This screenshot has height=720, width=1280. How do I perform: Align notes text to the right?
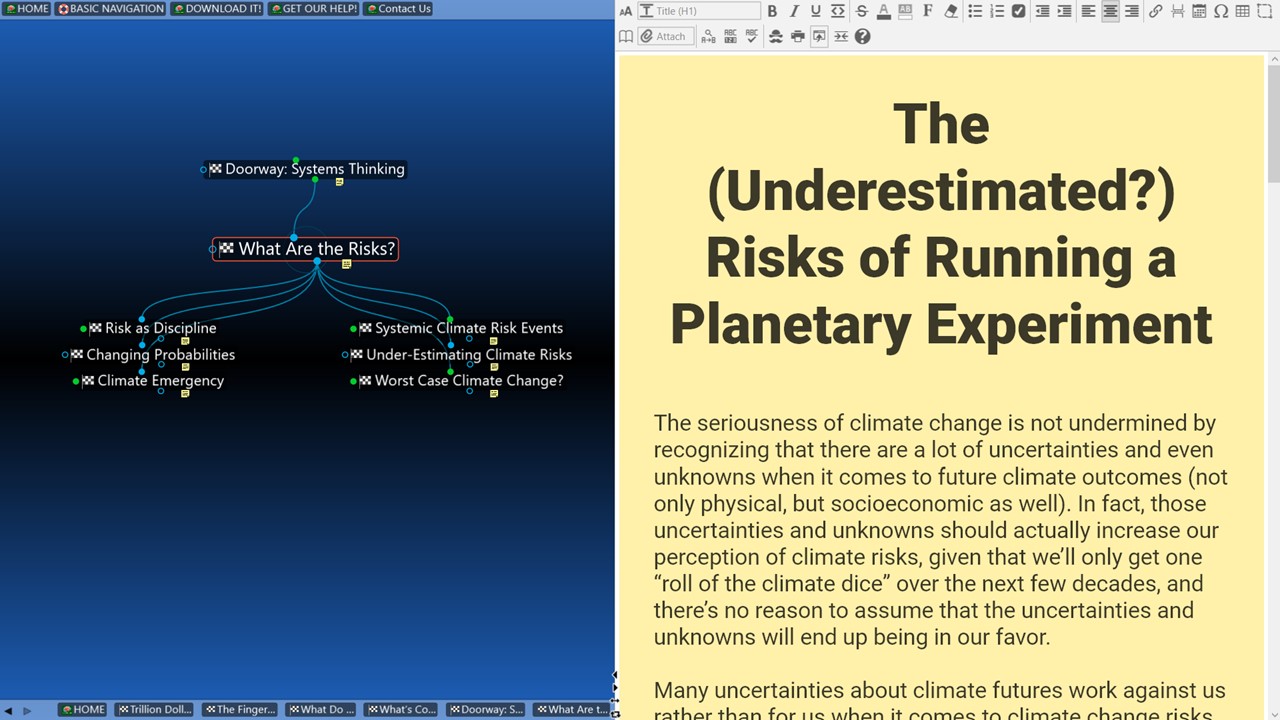(1132, 11)
